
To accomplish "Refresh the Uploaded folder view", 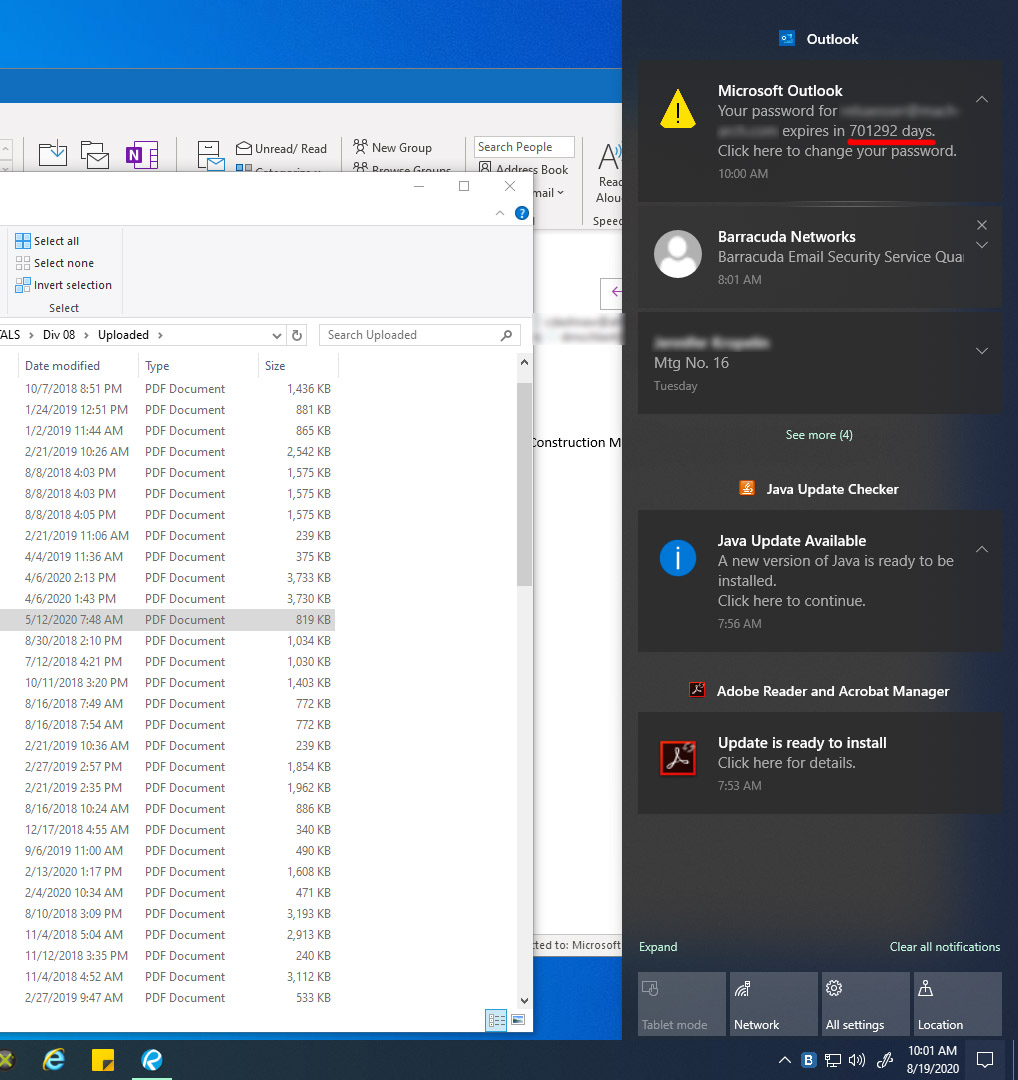I will click(x=297, y=335).
